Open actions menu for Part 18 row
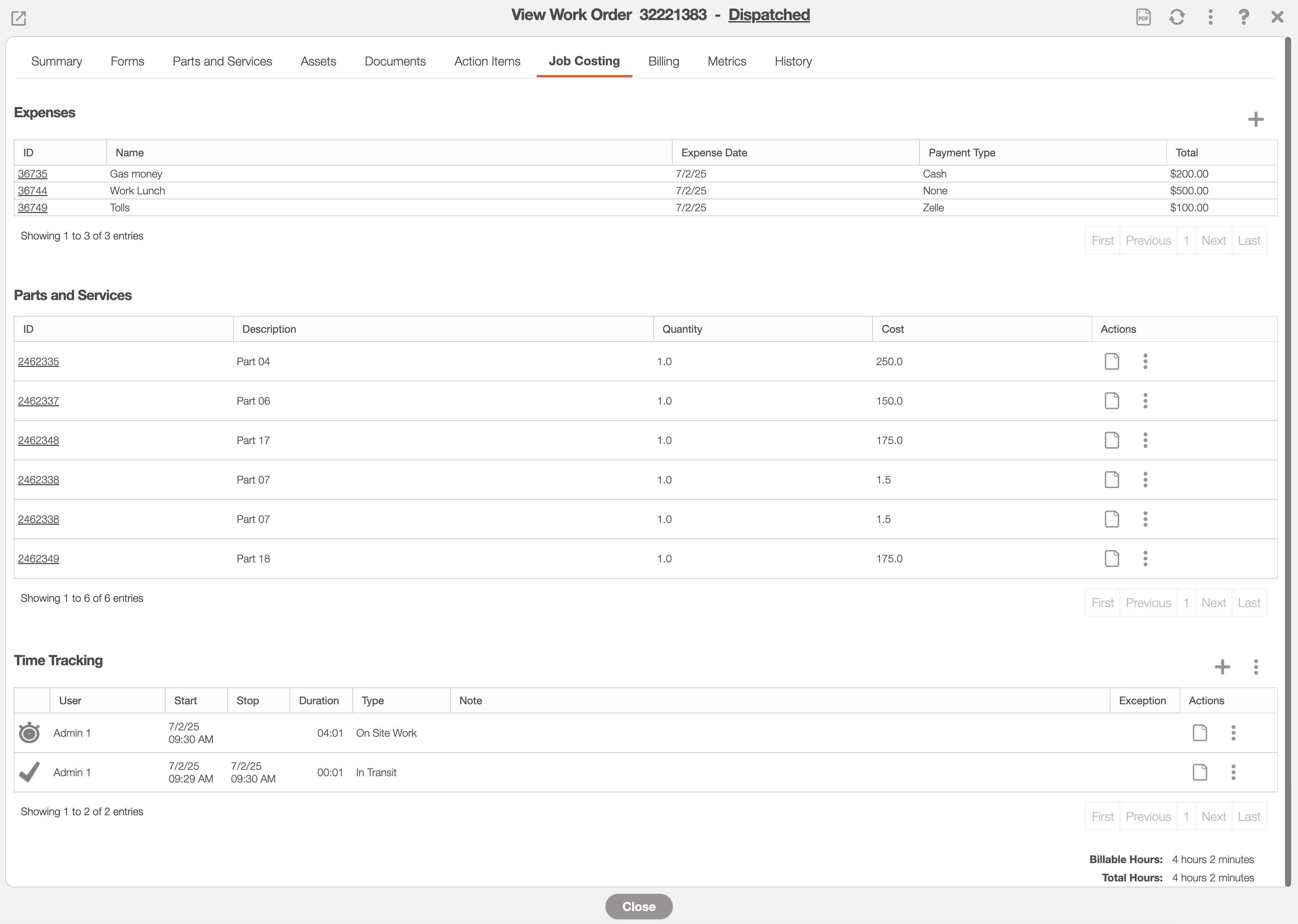 pos(1145,559)
